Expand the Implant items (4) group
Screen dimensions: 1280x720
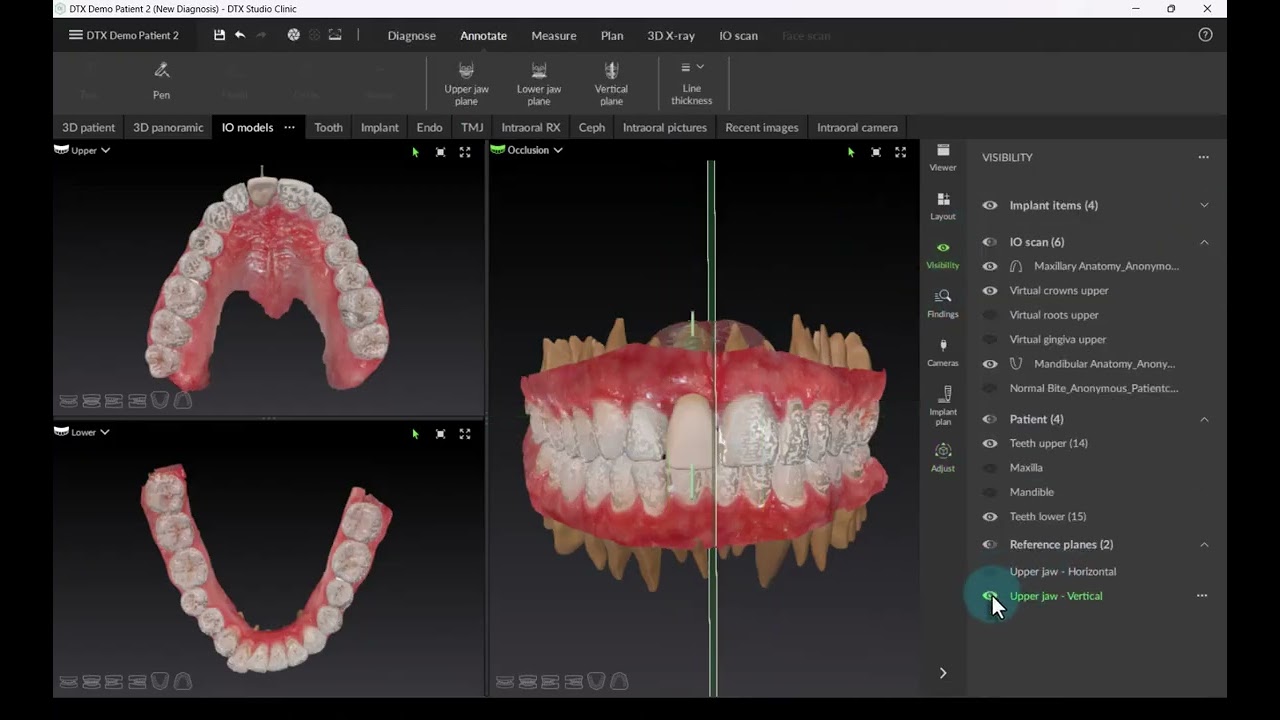click(1204, 205)
